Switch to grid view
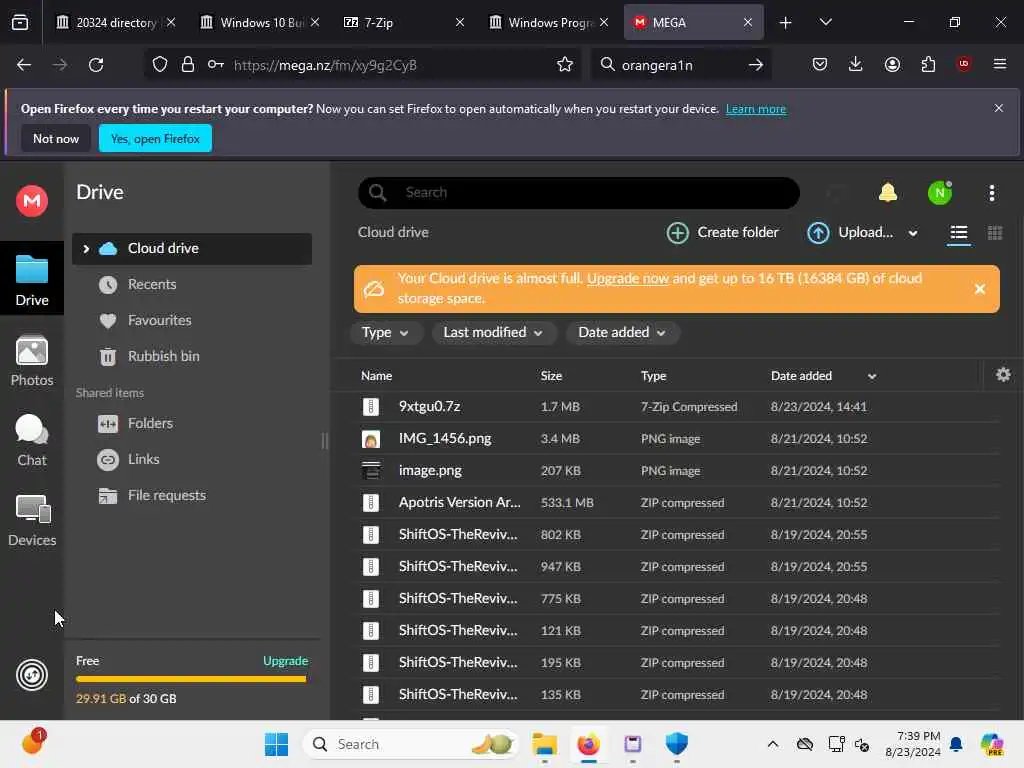Screen dimensions: 1024x768 tap(995, 232)
